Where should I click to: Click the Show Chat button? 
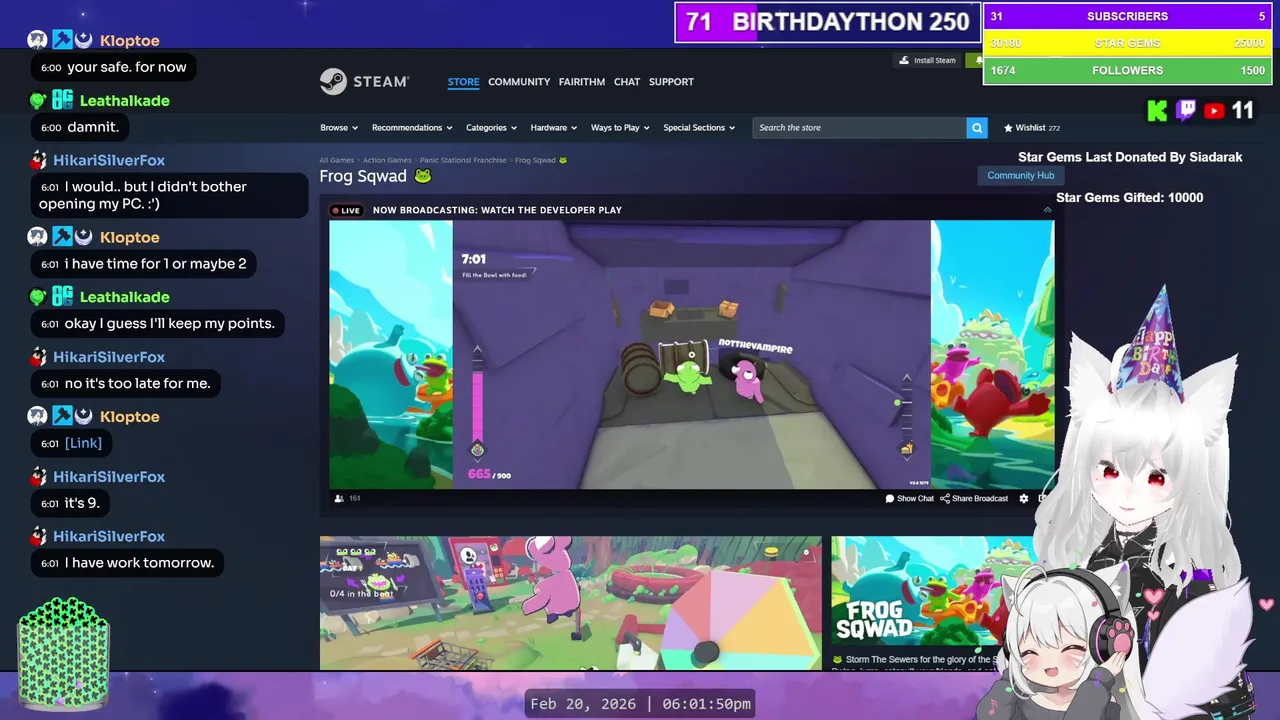[x=909, y=498]
